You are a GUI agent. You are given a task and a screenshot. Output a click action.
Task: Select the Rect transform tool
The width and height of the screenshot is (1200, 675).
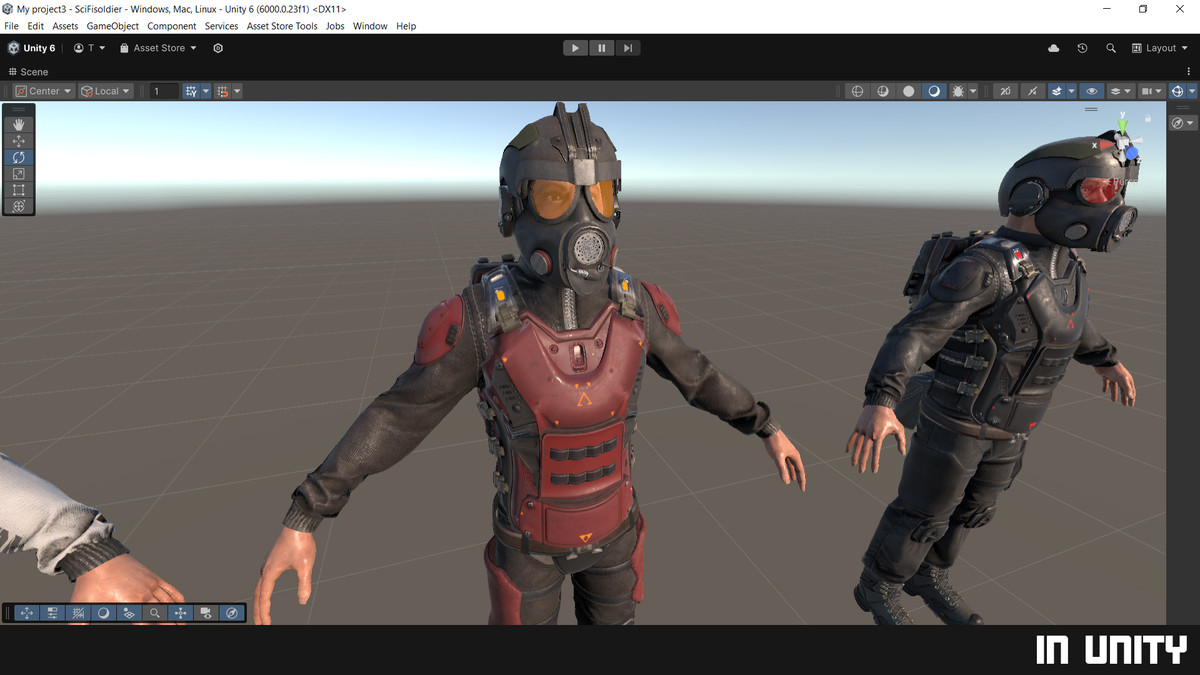[x=18, y=189]
